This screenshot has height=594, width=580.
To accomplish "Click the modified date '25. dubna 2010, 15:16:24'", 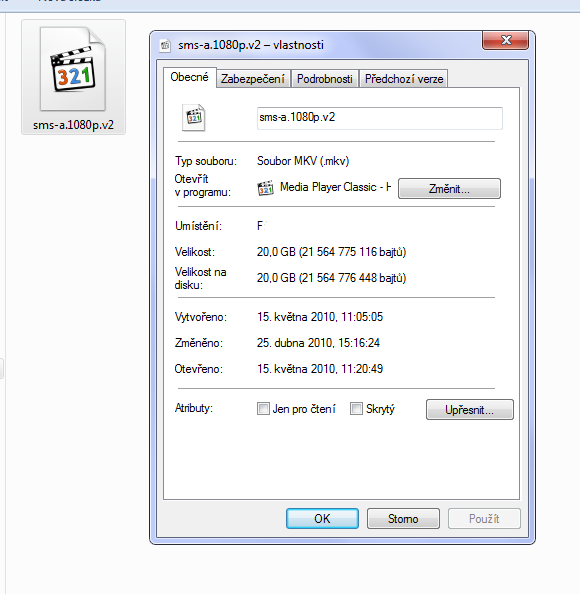I will (x=318, y=343).
